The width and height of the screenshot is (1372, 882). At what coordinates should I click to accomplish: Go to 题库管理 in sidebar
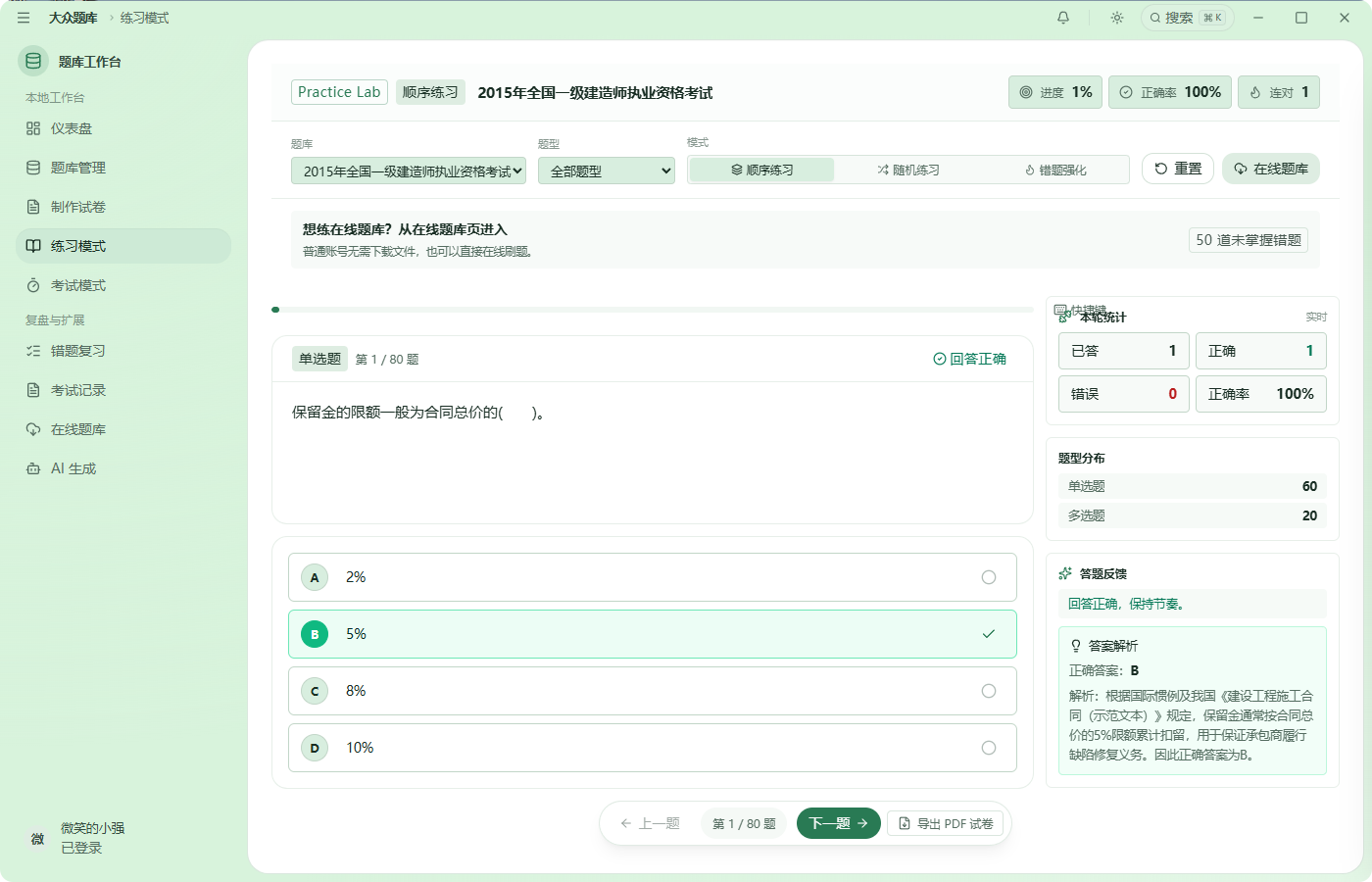coord(123,168)
